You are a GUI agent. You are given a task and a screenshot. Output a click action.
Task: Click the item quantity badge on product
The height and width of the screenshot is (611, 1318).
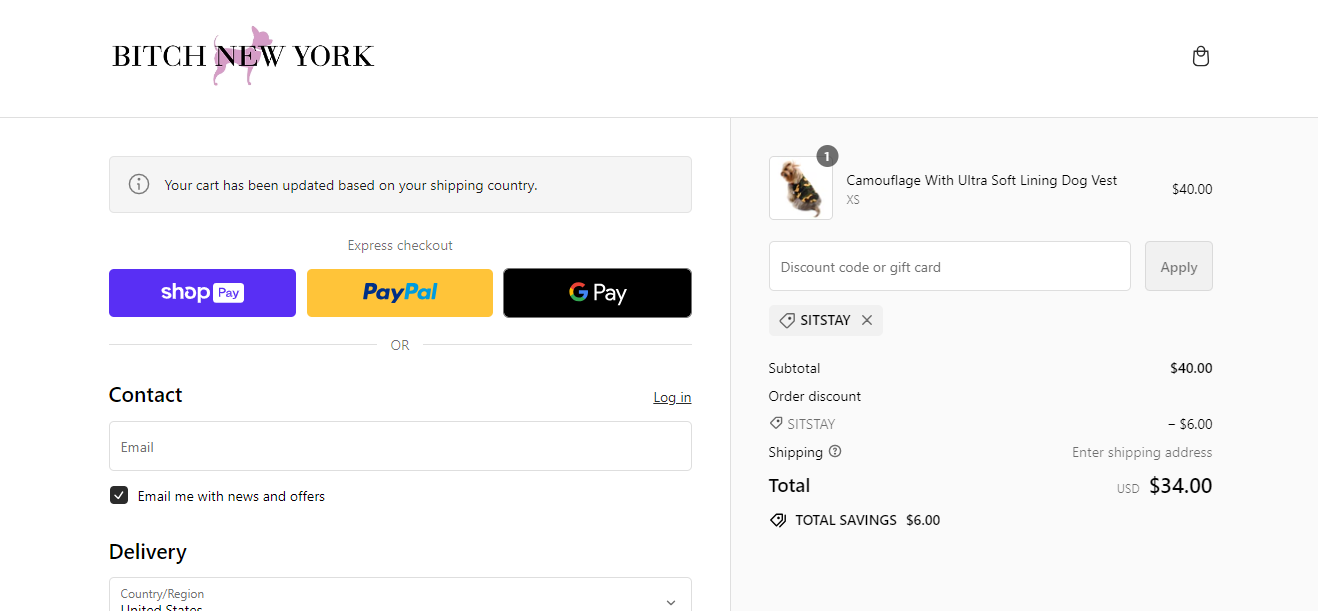click(827, 156)
